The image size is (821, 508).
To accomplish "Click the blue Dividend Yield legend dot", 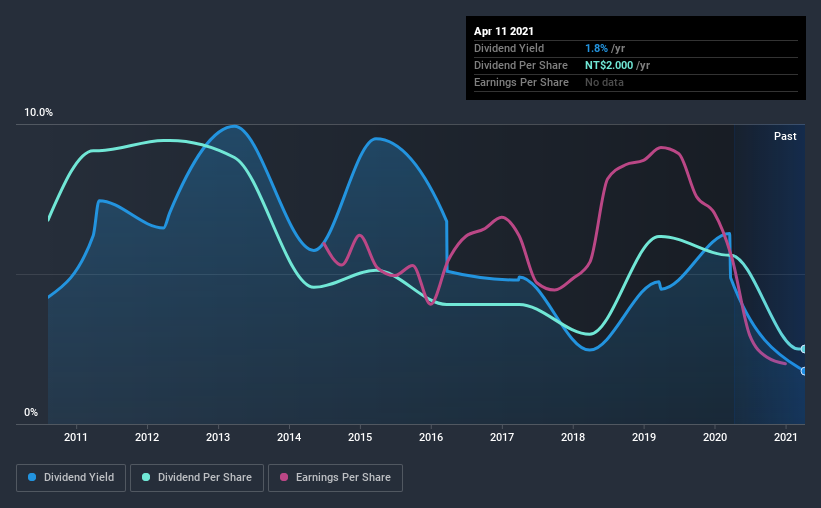I will point(32,477).
